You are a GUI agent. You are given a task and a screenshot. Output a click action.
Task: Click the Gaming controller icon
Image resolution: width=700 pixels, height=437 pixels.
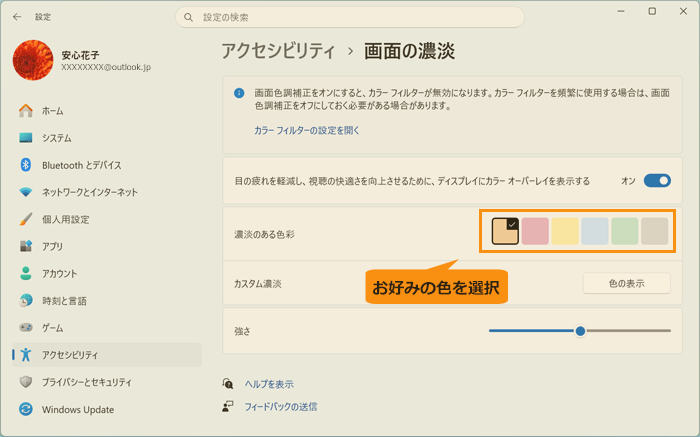point(26,328)
